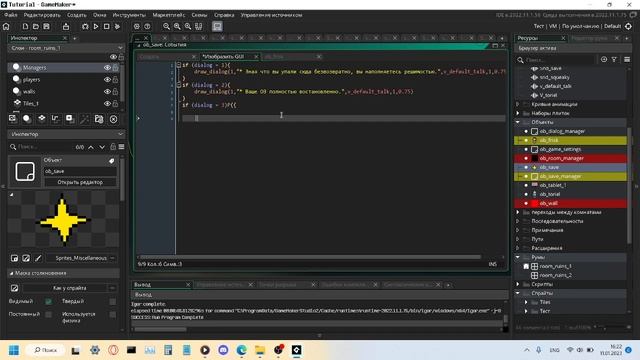Click the layer effect wand icon
Screen dimensions: 640x360
[84, 119]
